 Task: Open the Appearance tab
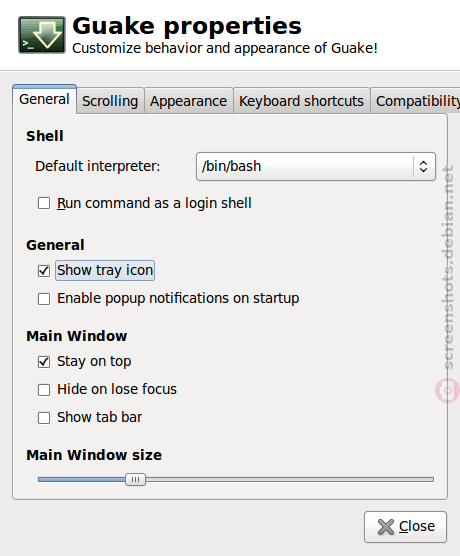188,101
